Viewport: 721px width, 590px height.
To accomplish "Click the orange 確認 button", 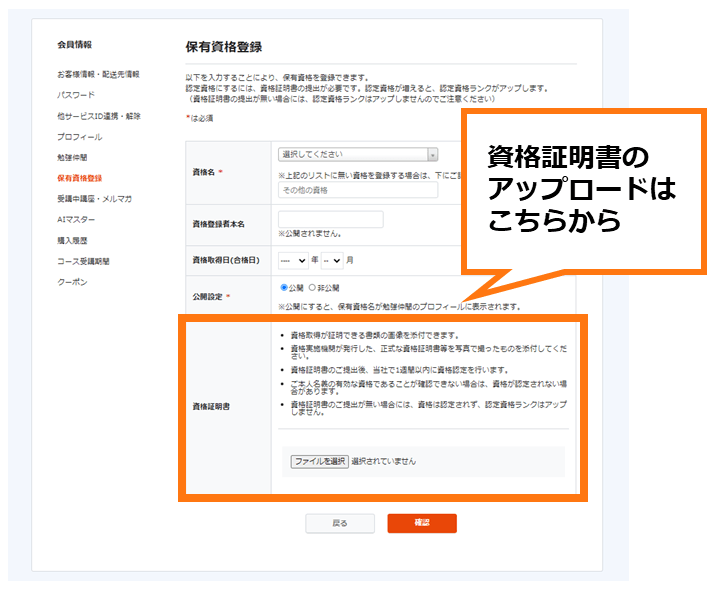I will click(422, 523).
